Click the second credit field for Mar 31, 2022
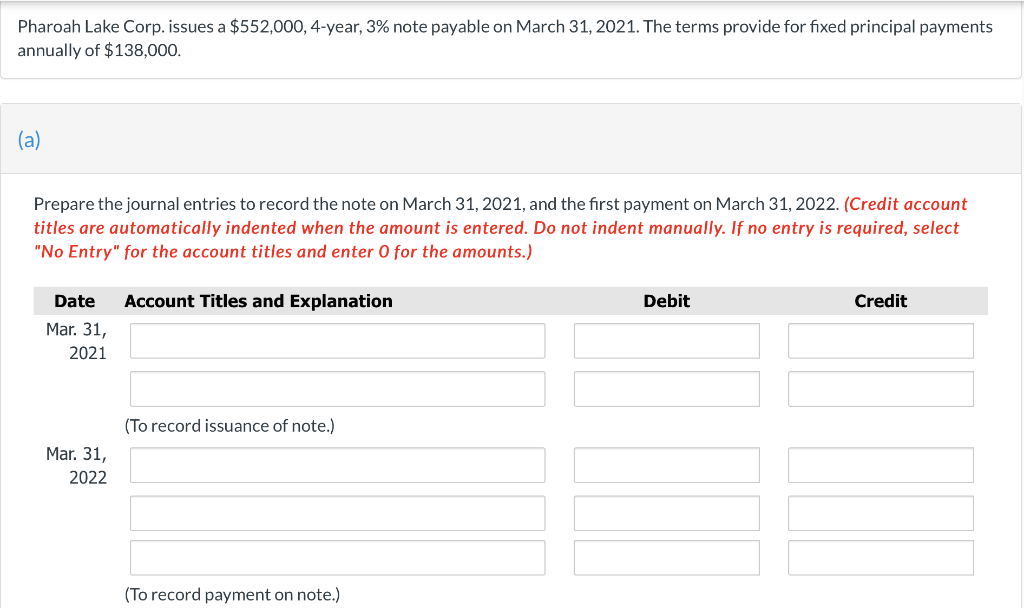Screen dimensions: 1024x608 [x=880, y=513]
